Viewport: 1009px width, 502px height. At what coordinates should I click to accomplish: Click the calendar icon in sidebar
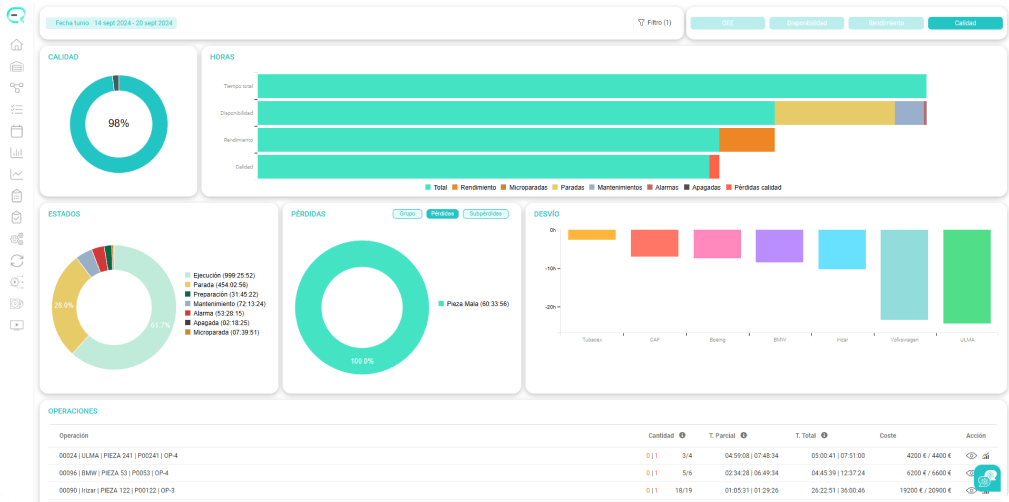tap(17, 131)
